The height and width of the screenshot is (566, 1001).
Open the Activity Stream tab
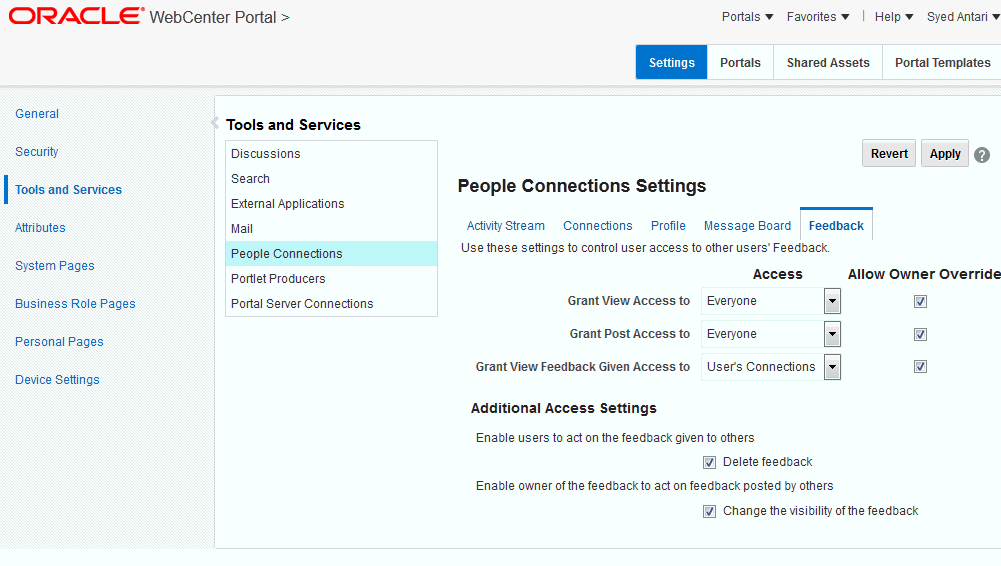coord(506,226)
